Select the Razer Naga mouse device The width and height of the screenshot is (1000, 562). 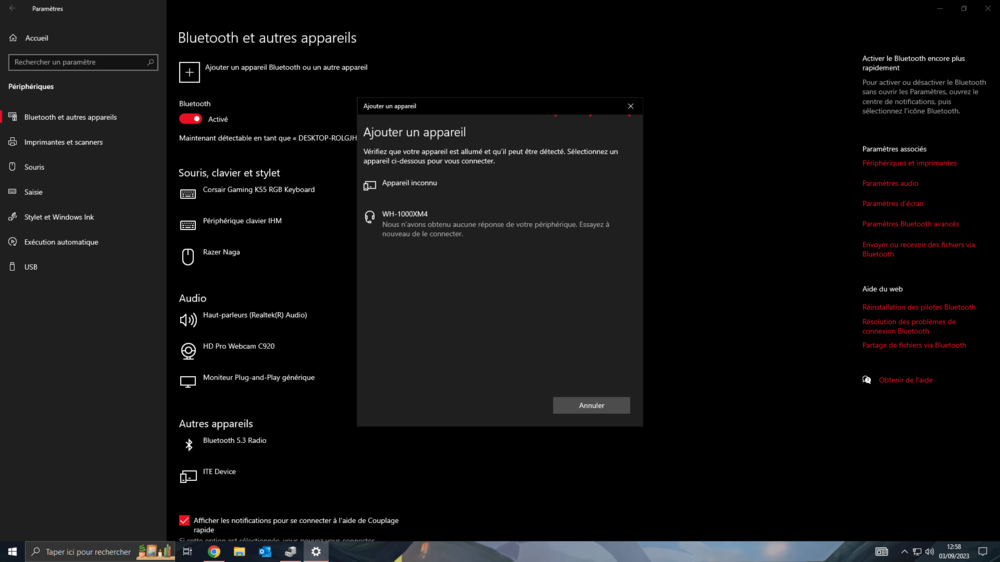pyautogui.click(x=221, y=253)
